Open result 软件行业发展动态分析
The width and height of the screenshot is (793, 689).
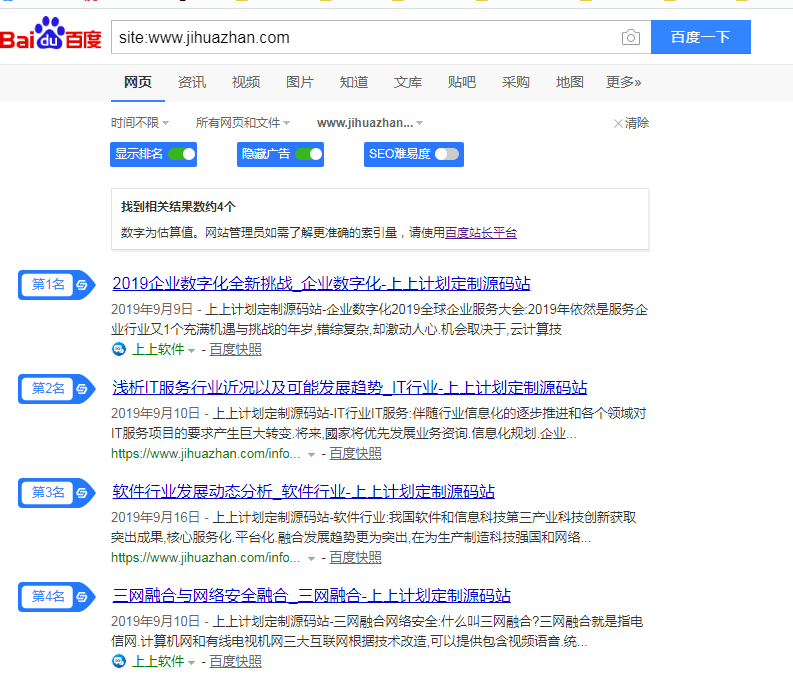pyautogui.click(x=303, y=491)
